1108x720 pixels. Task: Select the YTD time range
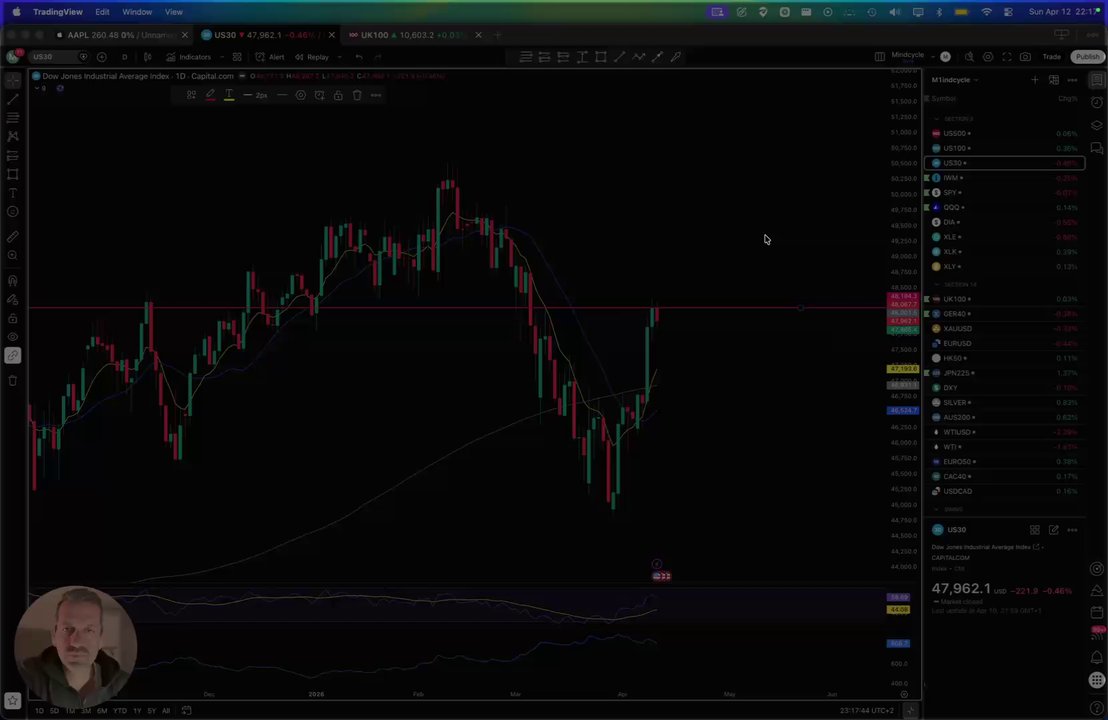pyautogui.click(x=120, y=711)
